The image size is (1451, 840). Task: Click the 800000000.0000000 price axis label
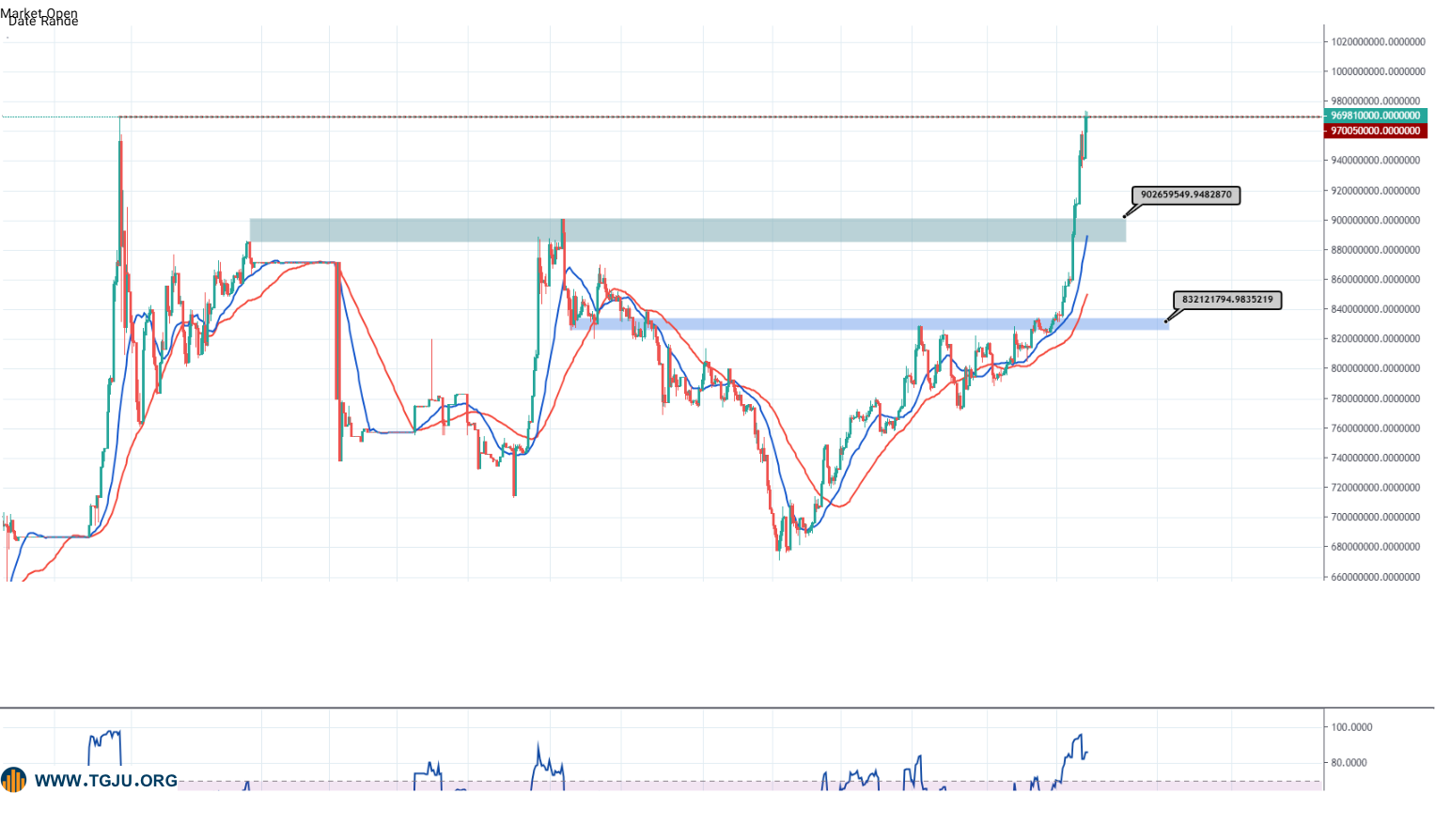tap(1375, 368)
